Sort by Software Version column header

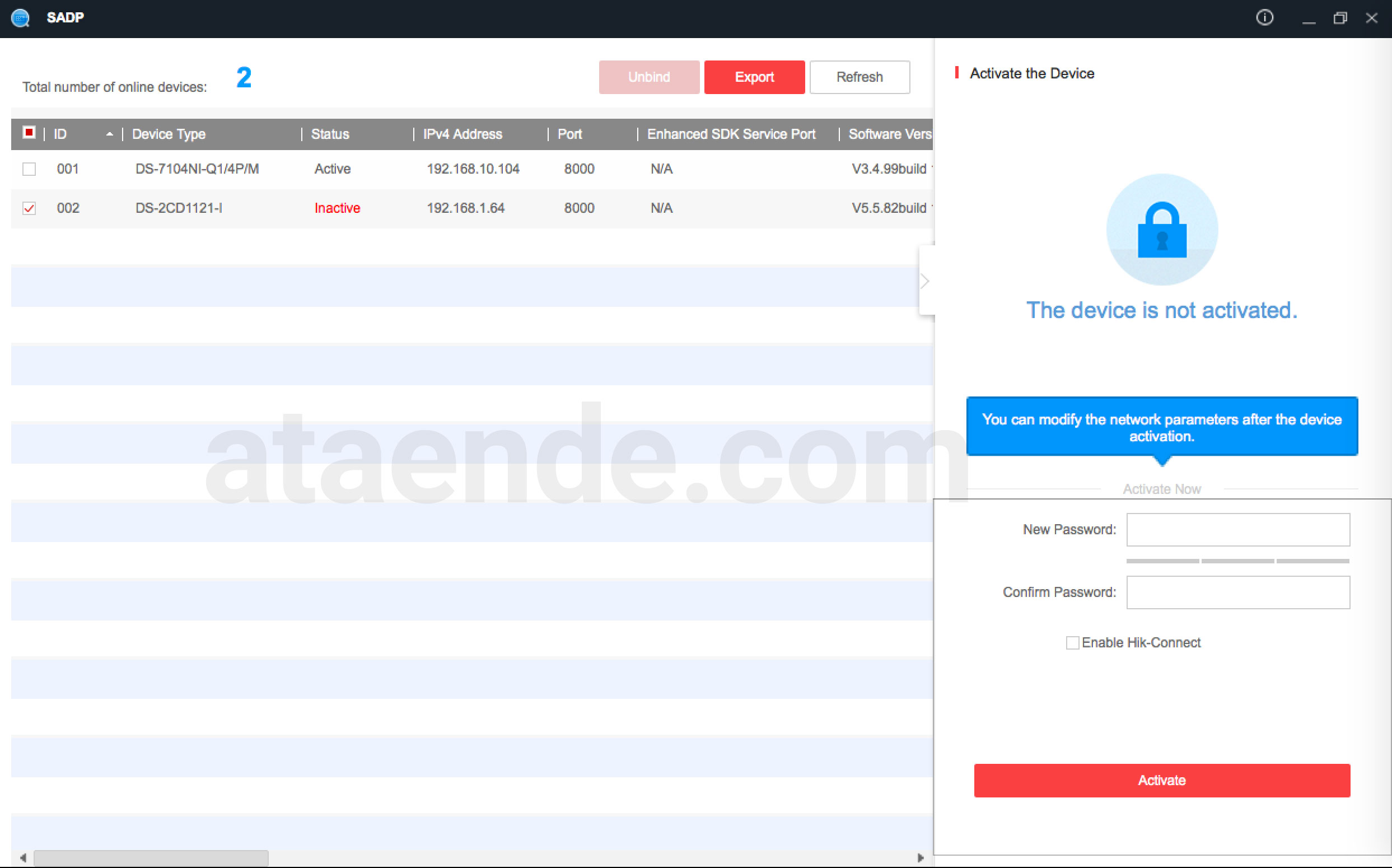click(890, 134)
